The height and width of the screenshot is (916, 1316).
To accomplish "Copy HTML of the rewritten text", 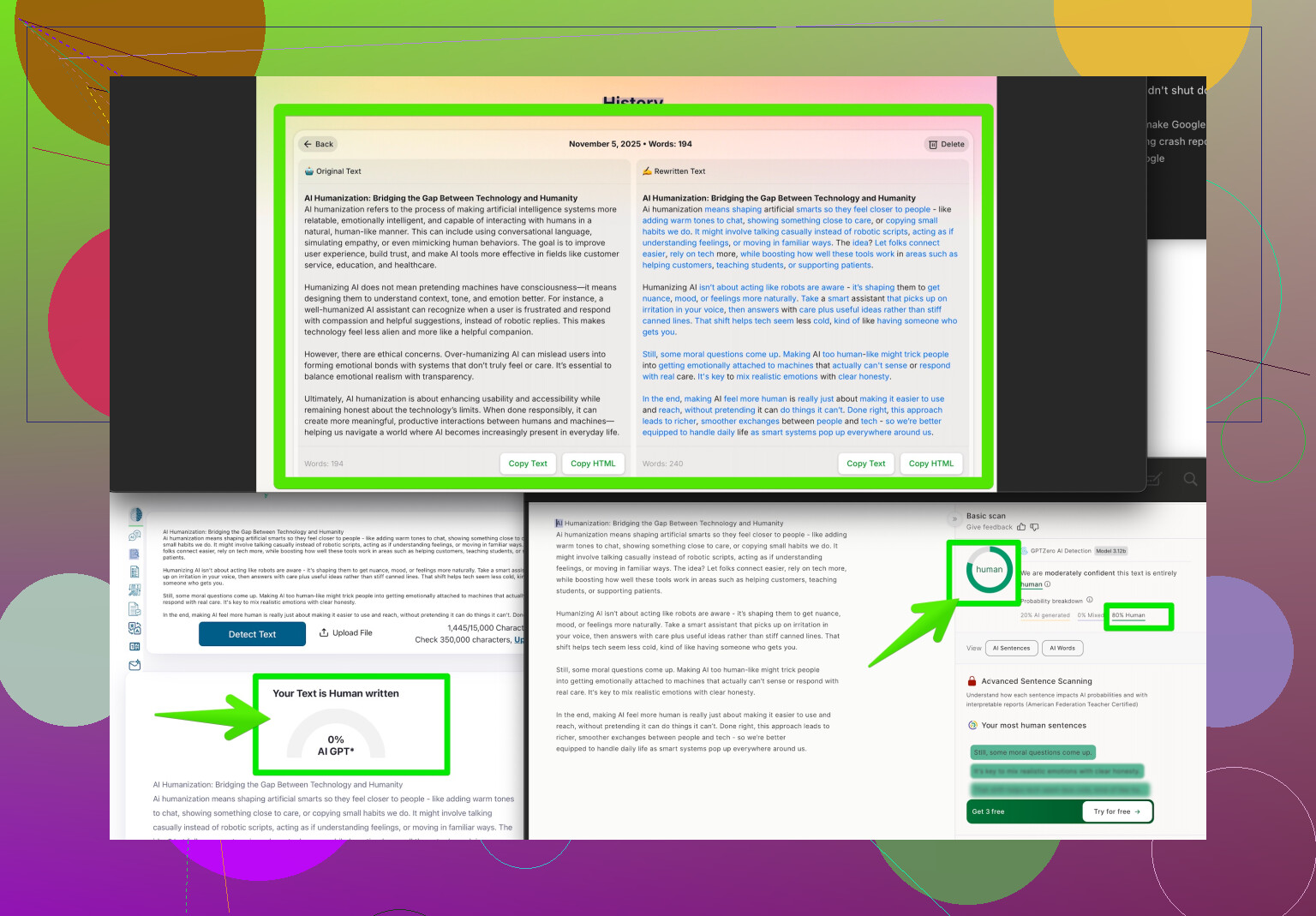I will point(930,464).
